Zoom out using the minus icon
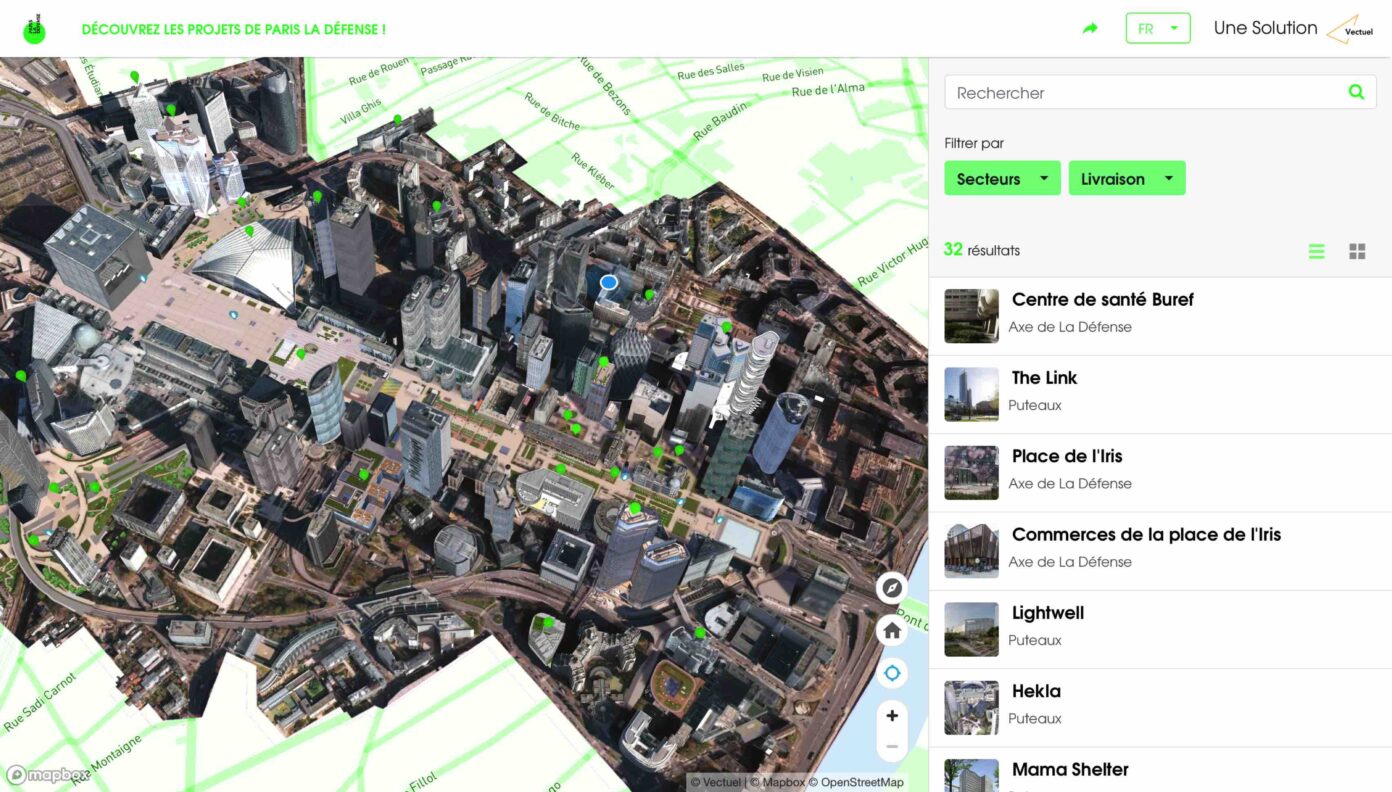Screen dimensions: 1392x792 891,746
